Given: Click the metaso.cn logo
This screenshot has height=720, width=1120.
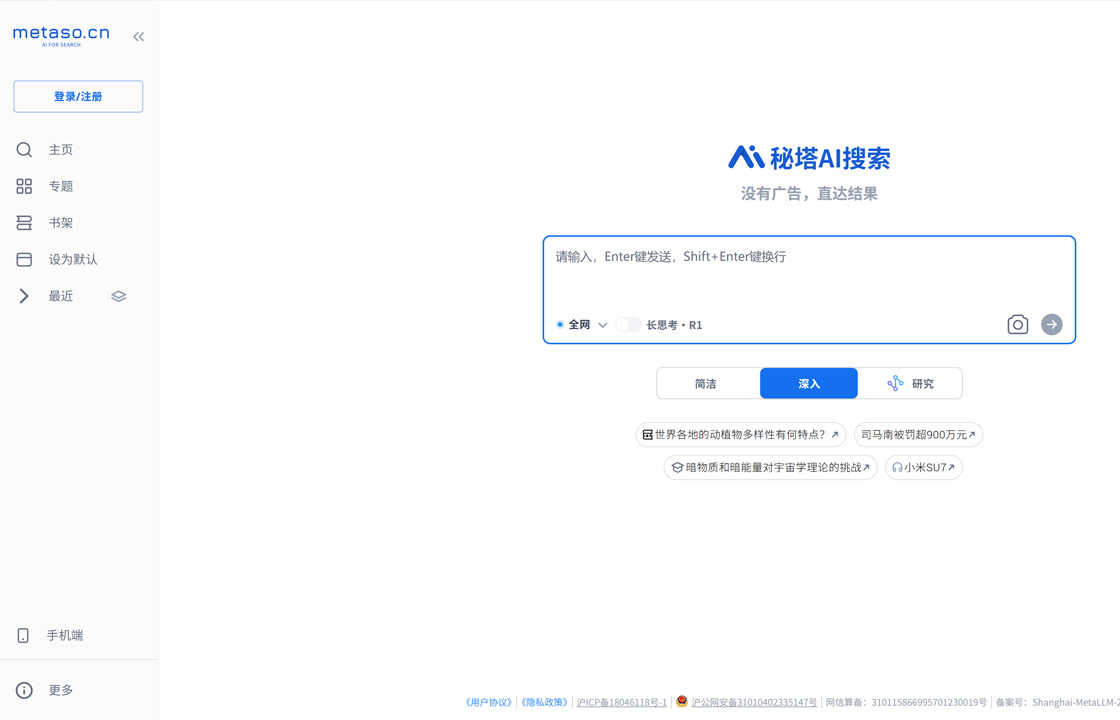Looking at the screenshot, I should click(61, 36).
